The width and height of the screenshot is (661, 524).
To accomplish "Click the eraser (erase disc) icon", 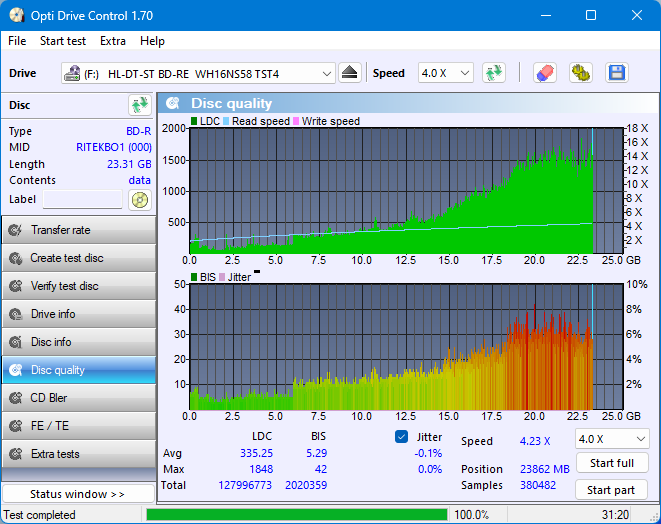I will (545, 73).
